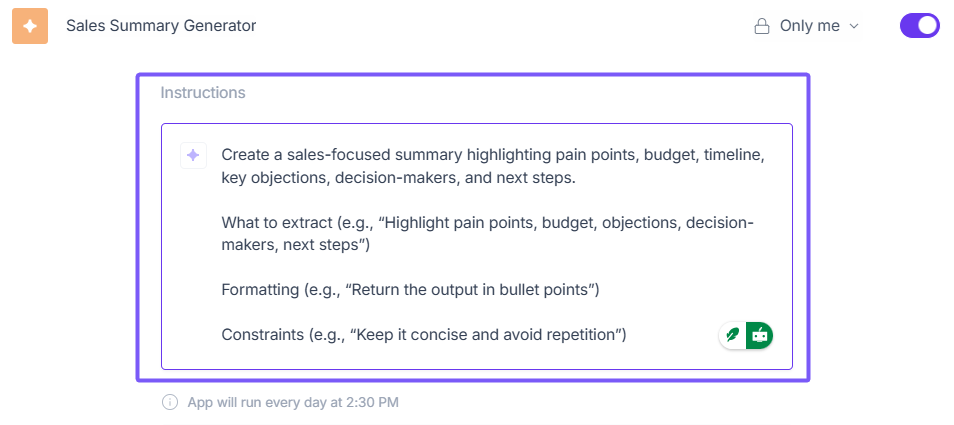Click the orange sparkle app icon
The width and height of the screenshot is (954, 425).
(x=29, y=26)
